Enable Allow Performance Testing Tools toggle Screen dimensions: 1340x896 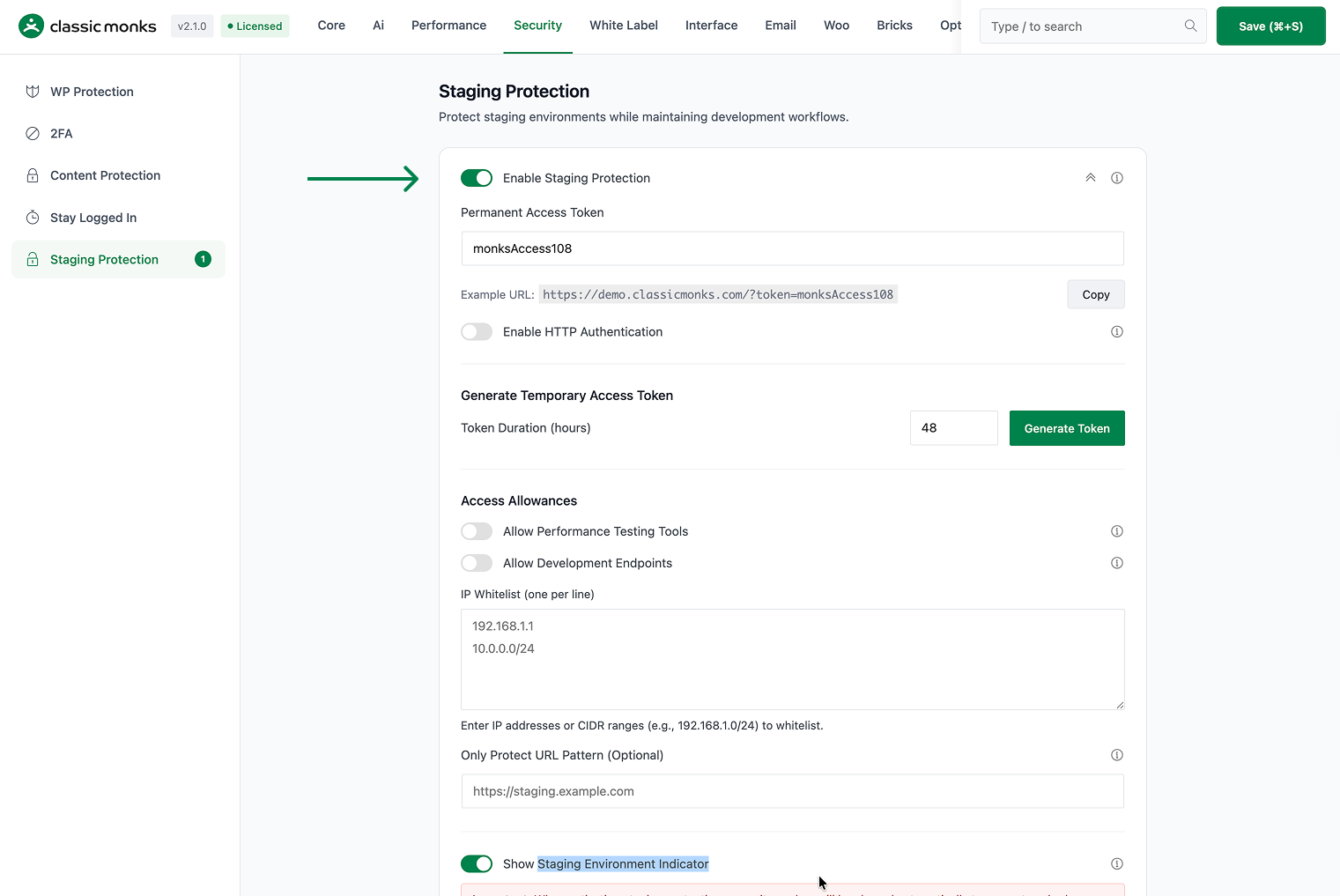click(x=477, y=531)
